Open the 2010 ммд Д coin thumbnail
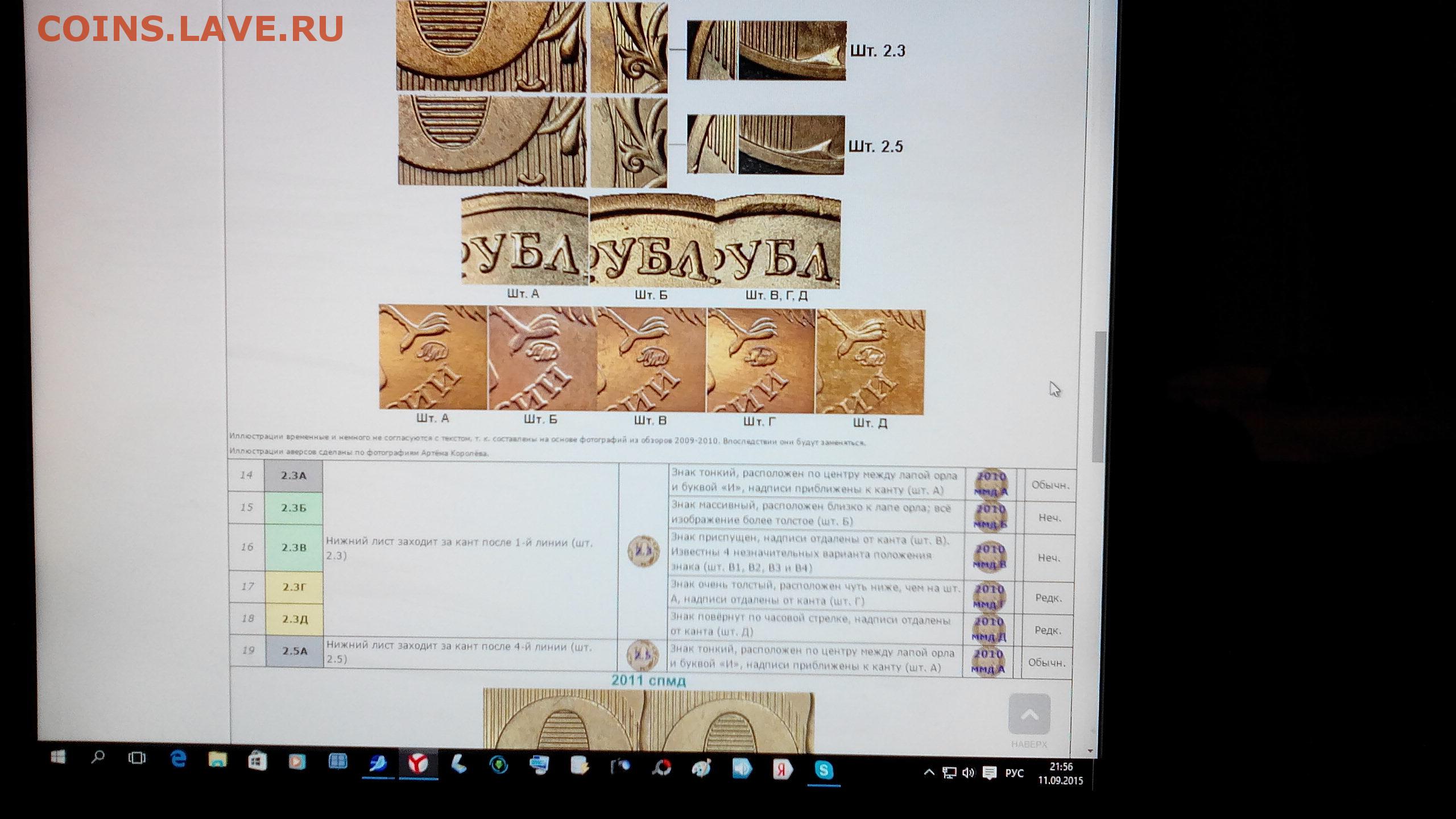Viewport: 1456px width, 819px height. click(989, 629)
